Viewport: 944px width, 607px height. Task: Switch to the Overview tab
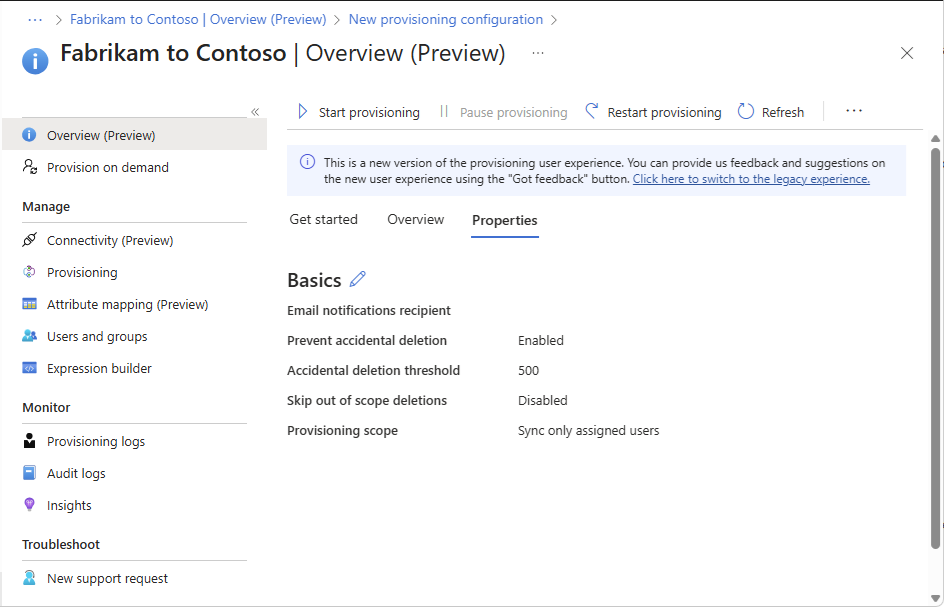[x=415, y=219]
